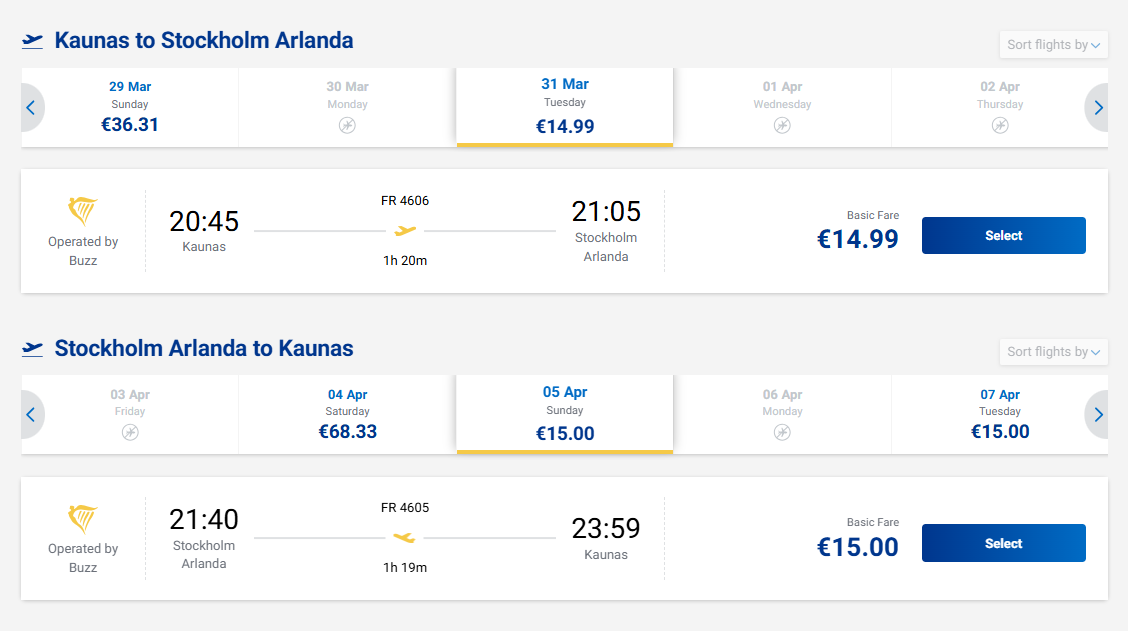Screen dimensions: 1128x631
Task: Choose the 05 Apr Sunday €15.00 date
Action: (565, 414)
